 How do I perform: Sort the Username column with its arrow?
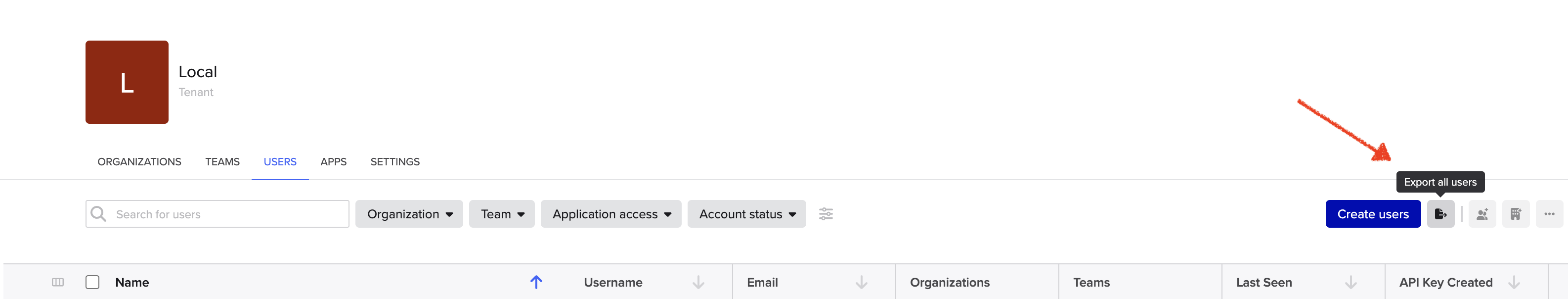[x=698, y=282]
